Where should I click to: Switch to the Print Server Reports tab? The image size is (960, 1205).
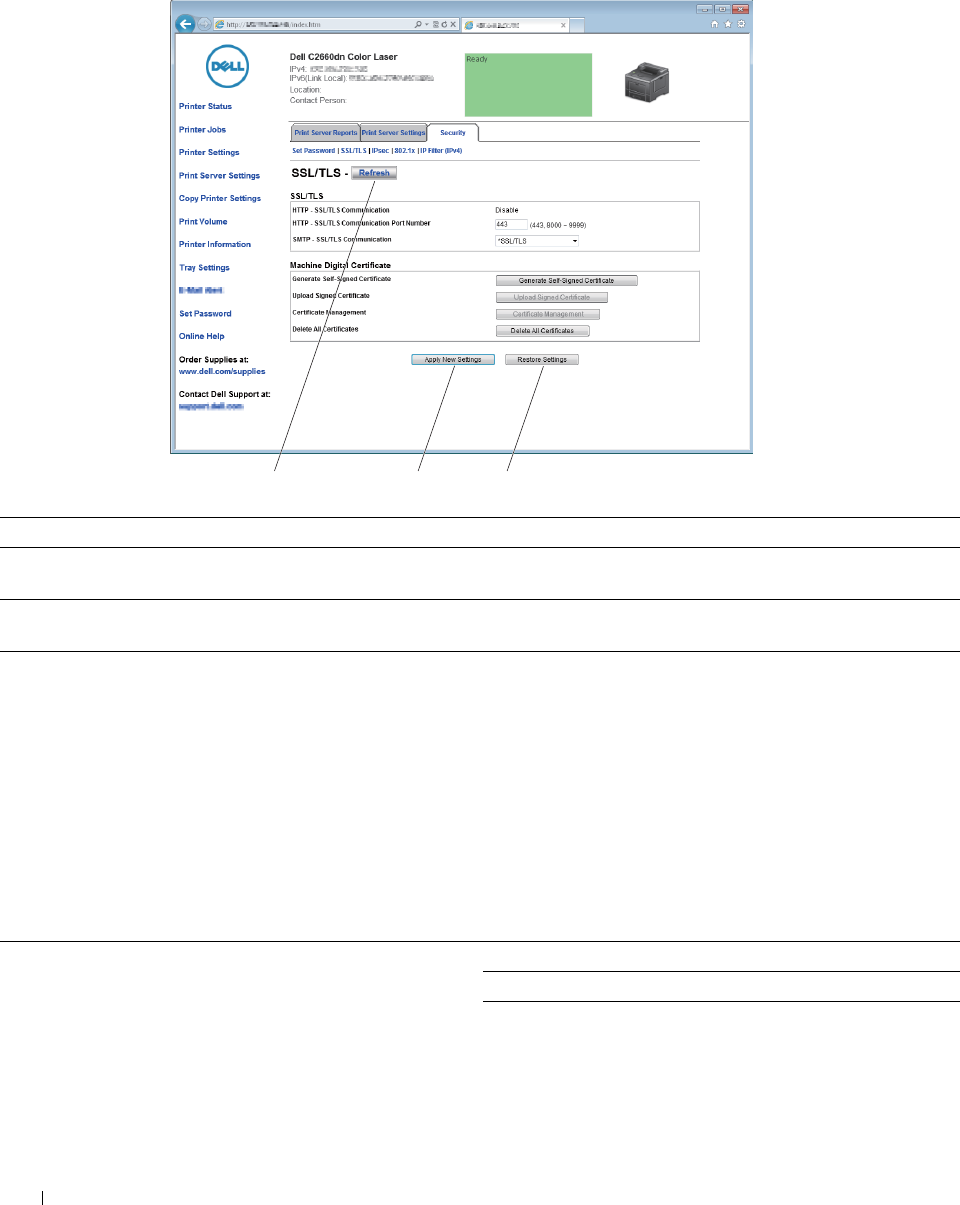pyautogui.click(x=325, y=132)
